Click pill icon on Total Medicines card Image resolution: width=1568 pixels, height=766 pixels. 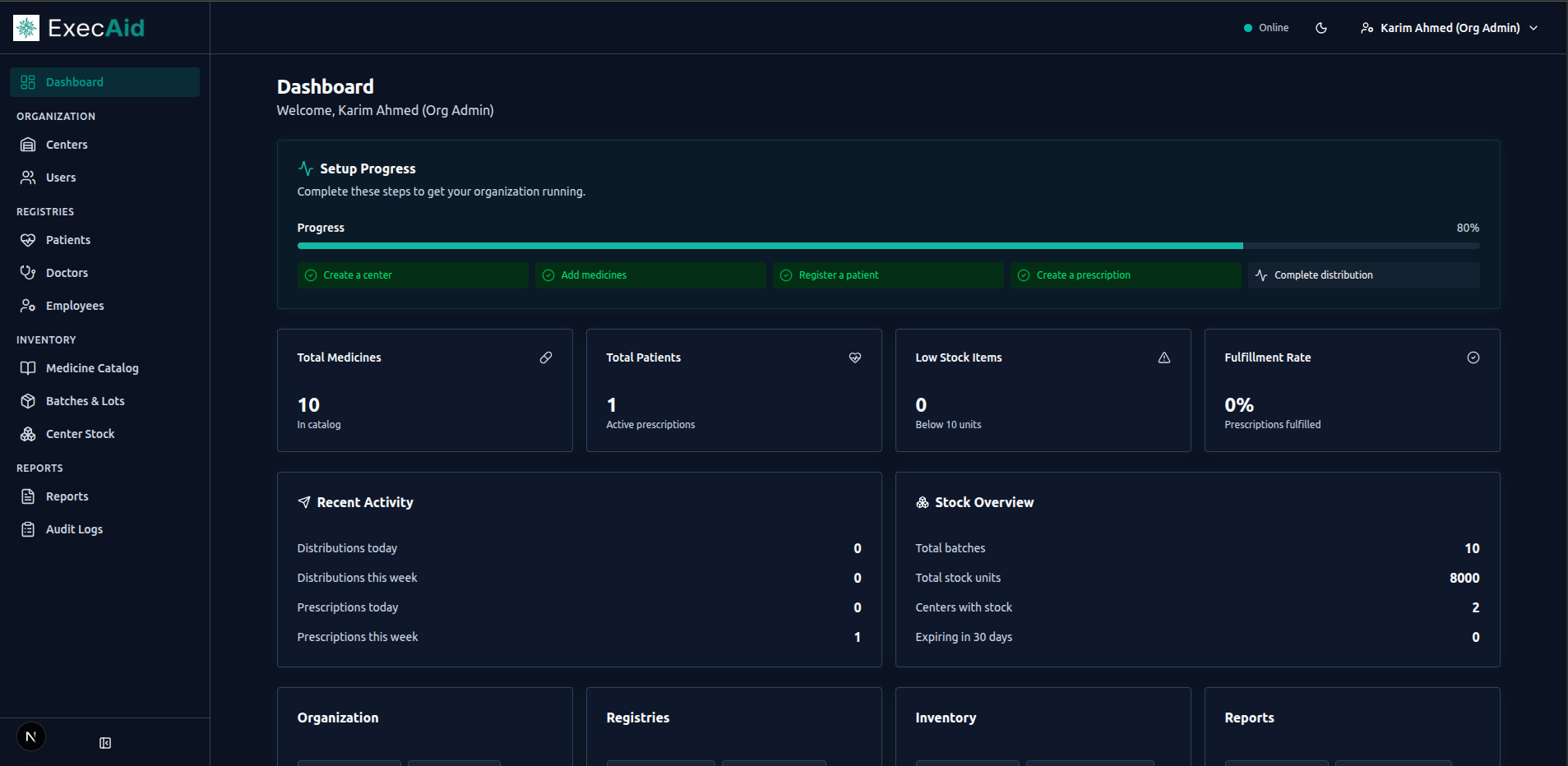[x=546, y=358]
